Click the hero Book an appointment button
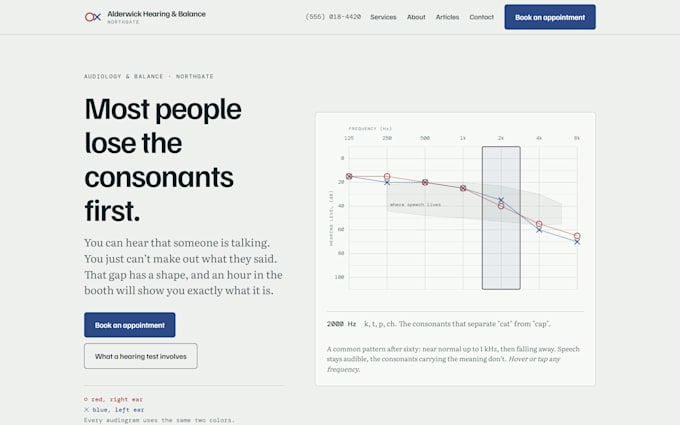The height and width of the screenshot is (425, 680). tap(130, 325)
